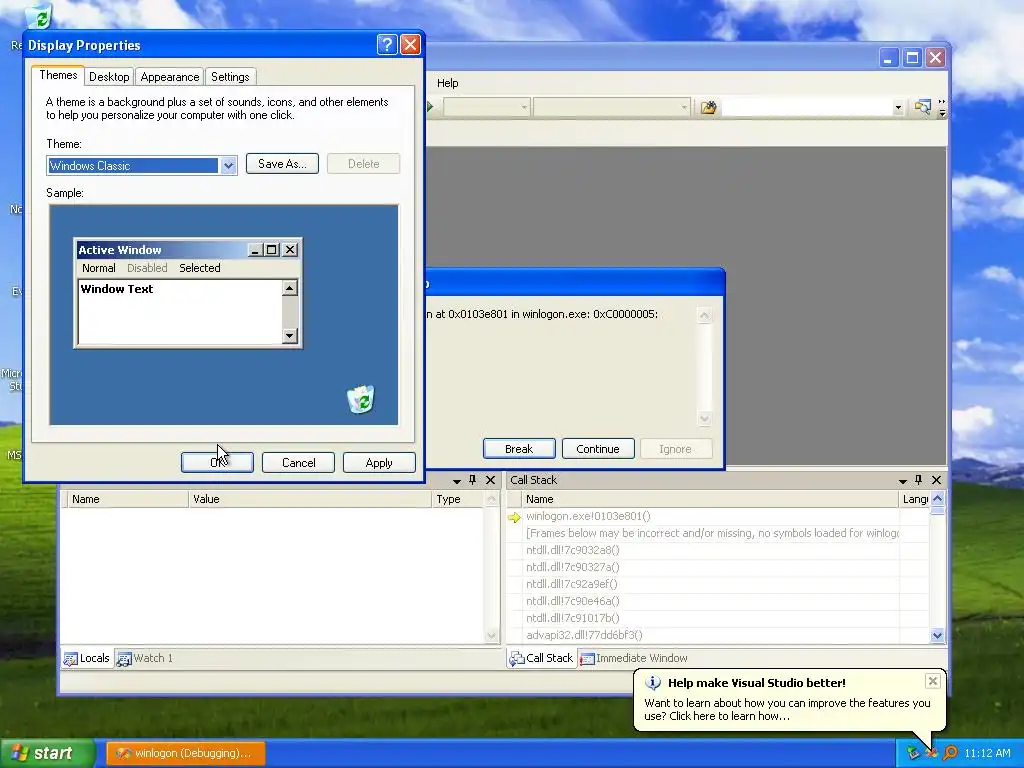The width and height of the screenshot is (1024, 768).
Task: Click the Visual Studio balloon message text
Action: [787, 709]
